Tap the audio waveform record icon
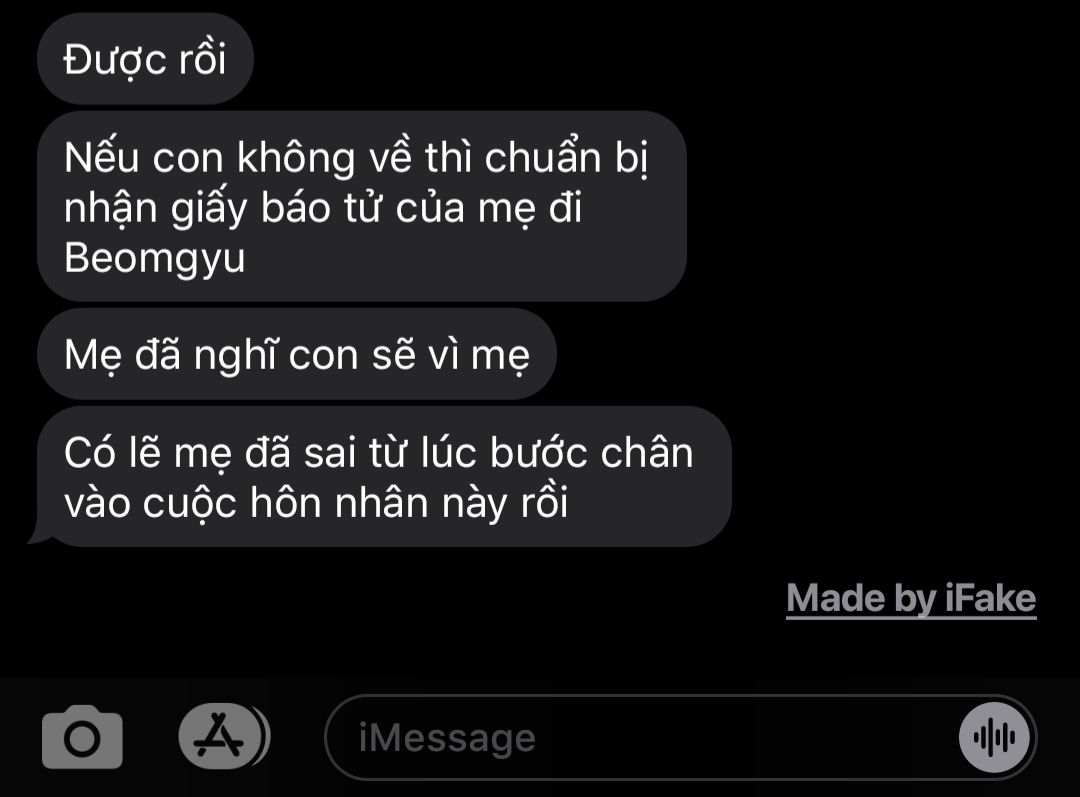Viewport: 1080px width, 797px height. pyautogui.click(x=994, y=738)
